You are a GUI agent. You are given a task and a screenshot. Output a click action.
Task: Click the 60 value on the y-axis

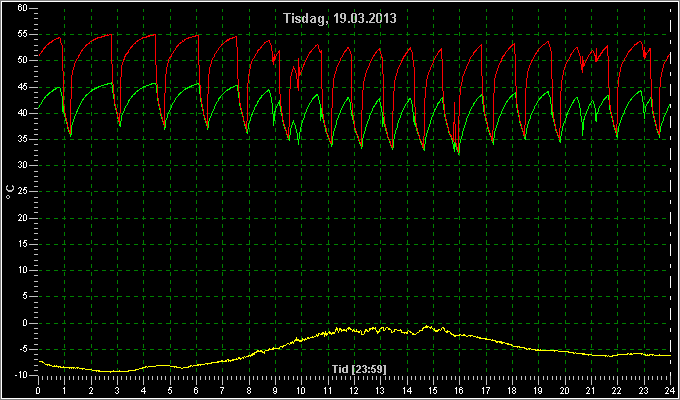(23, 8)
